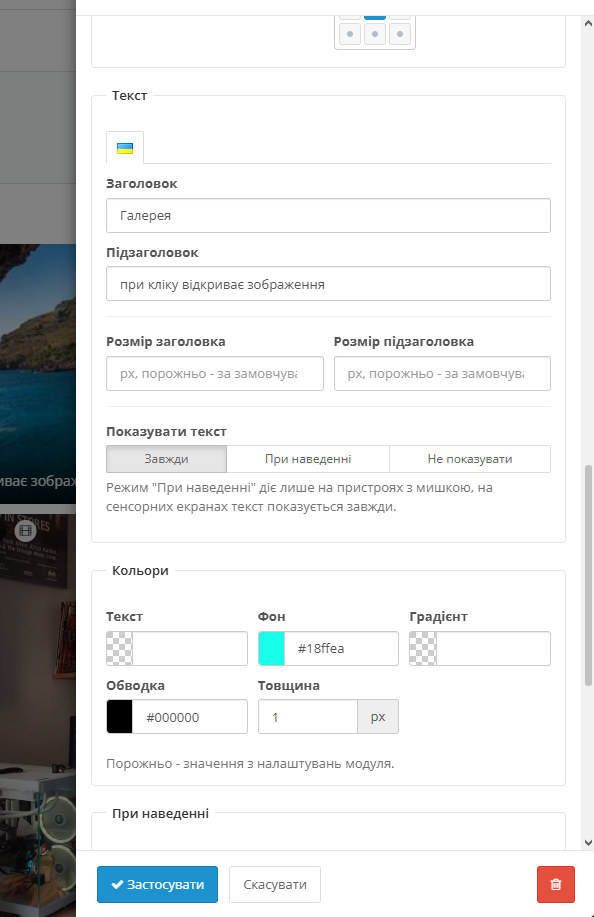The height and width of the screenshot is (917, 594).
Task: Select bottom-right position dot in grid
Action: pyautogui.click(x=400, y=34)
